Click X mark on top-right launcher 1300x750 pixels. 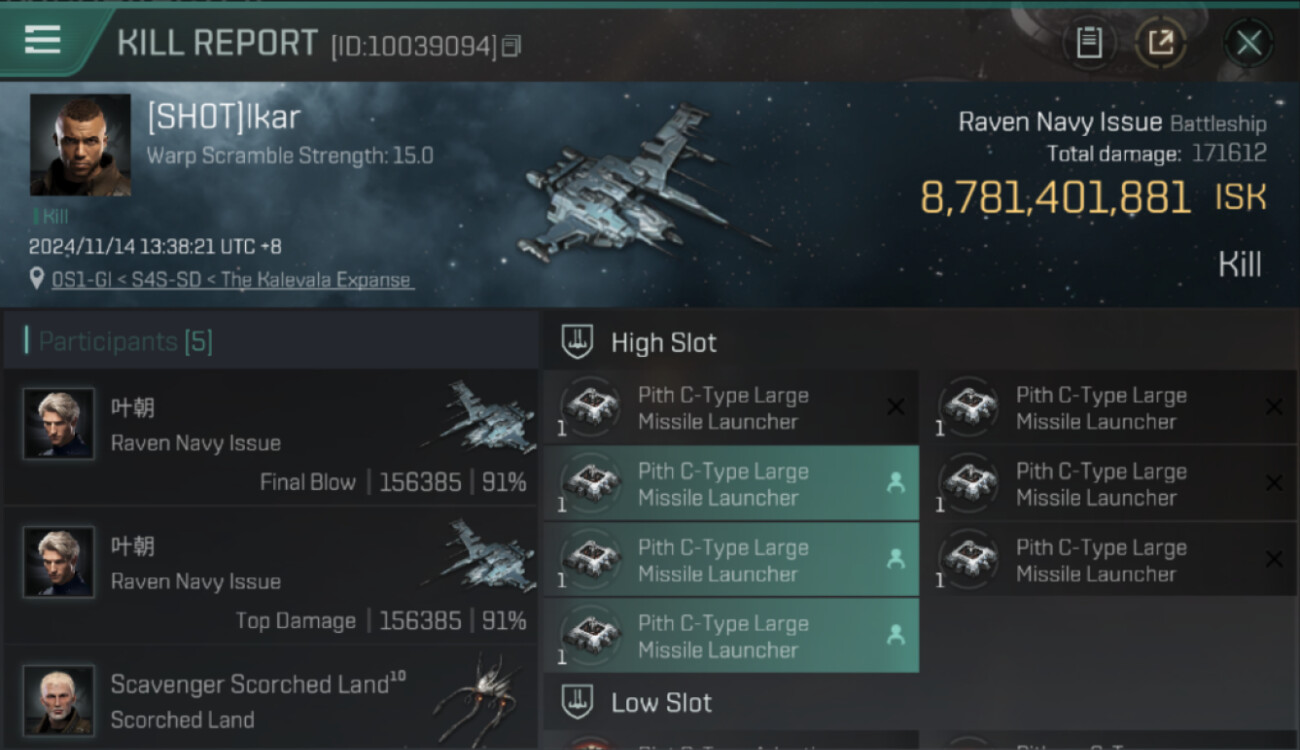pyautogui.click(x=1274, y=407)
